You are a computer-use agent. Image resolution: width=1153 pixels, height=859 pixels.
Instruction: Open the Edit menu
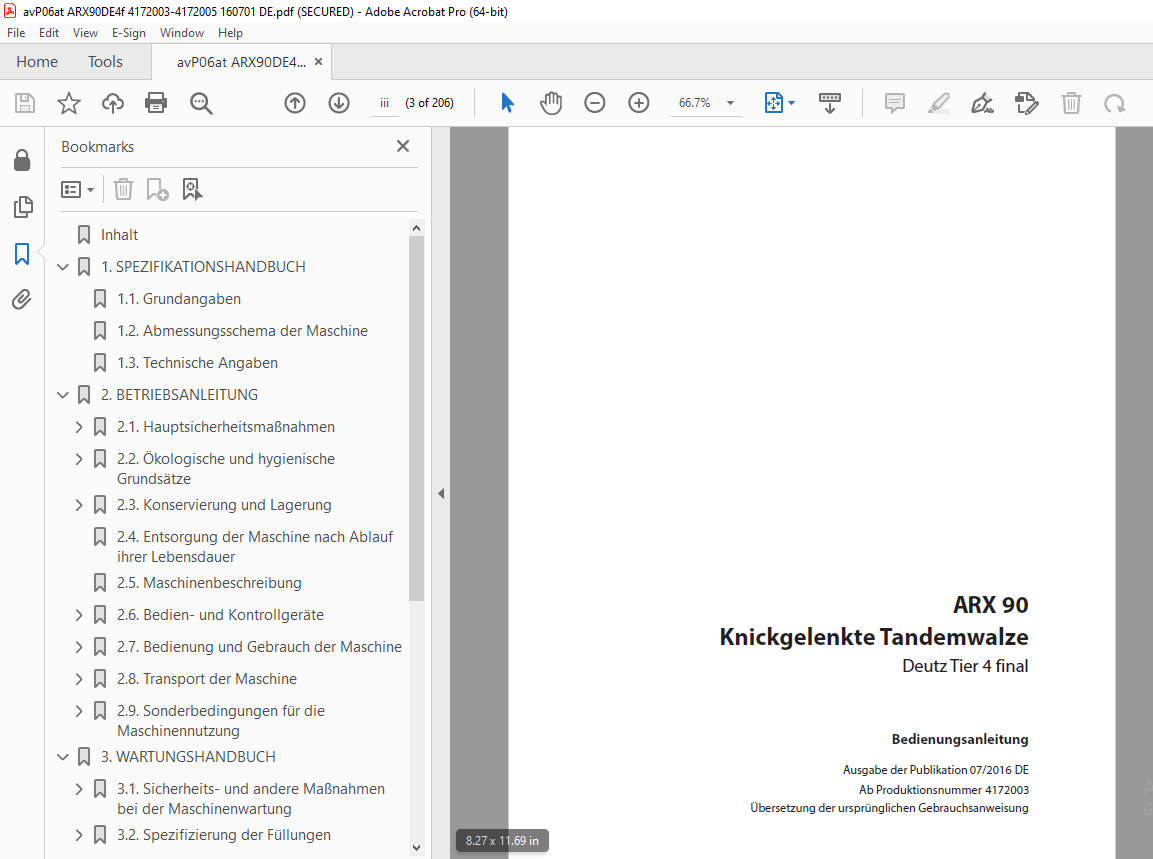[x=49, y=33]
